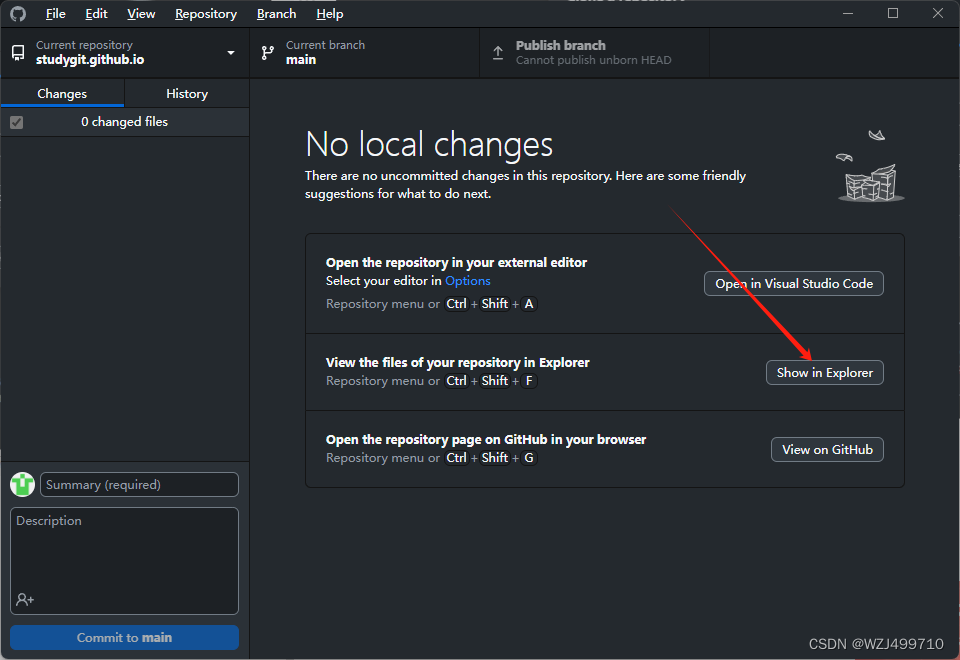Minimize the GitHub Desktop window
This screenshot has height=660, width=960.
[x=848, y=13]
